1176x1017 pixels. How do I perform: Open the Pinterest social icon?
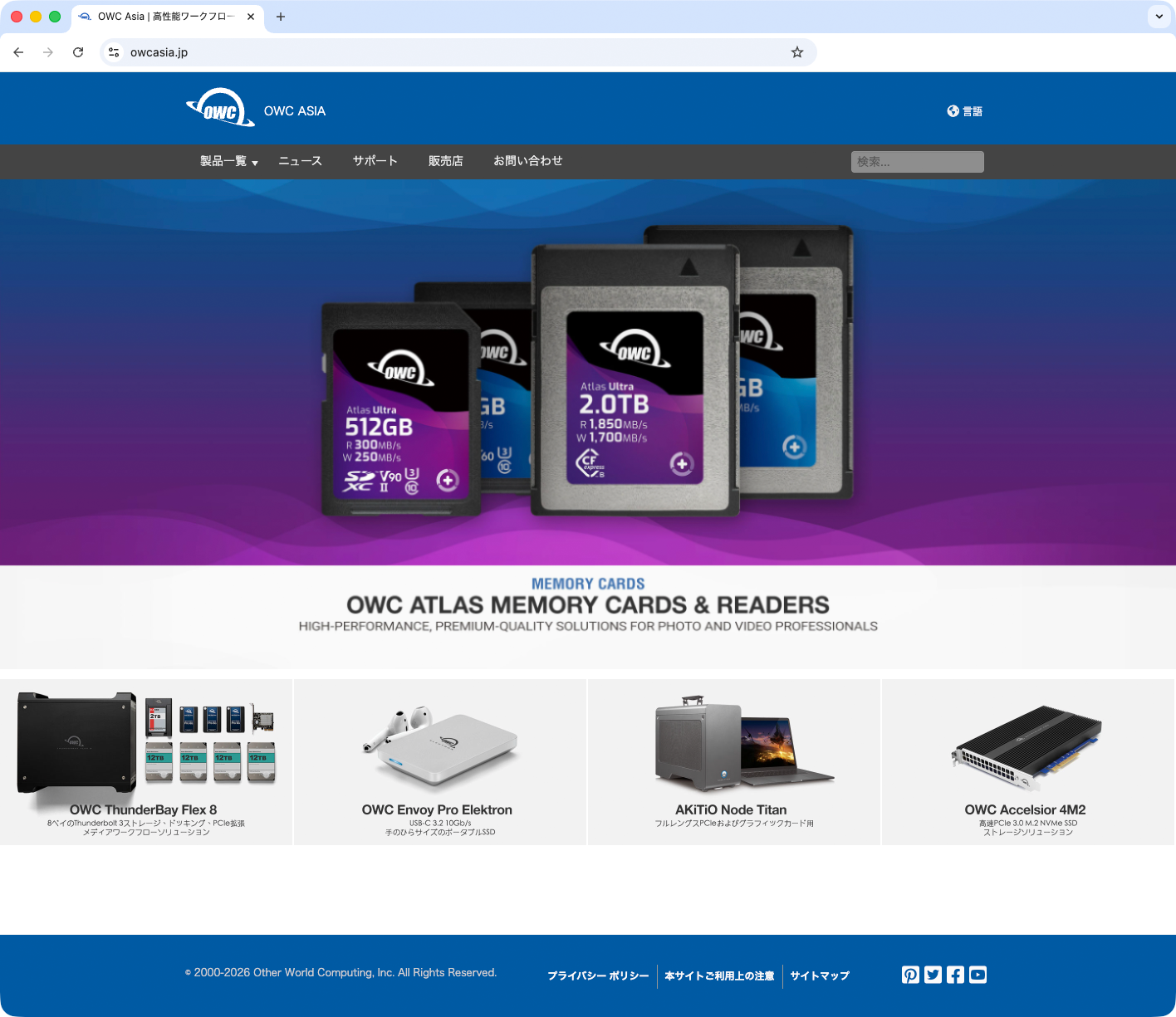[911, 975]
